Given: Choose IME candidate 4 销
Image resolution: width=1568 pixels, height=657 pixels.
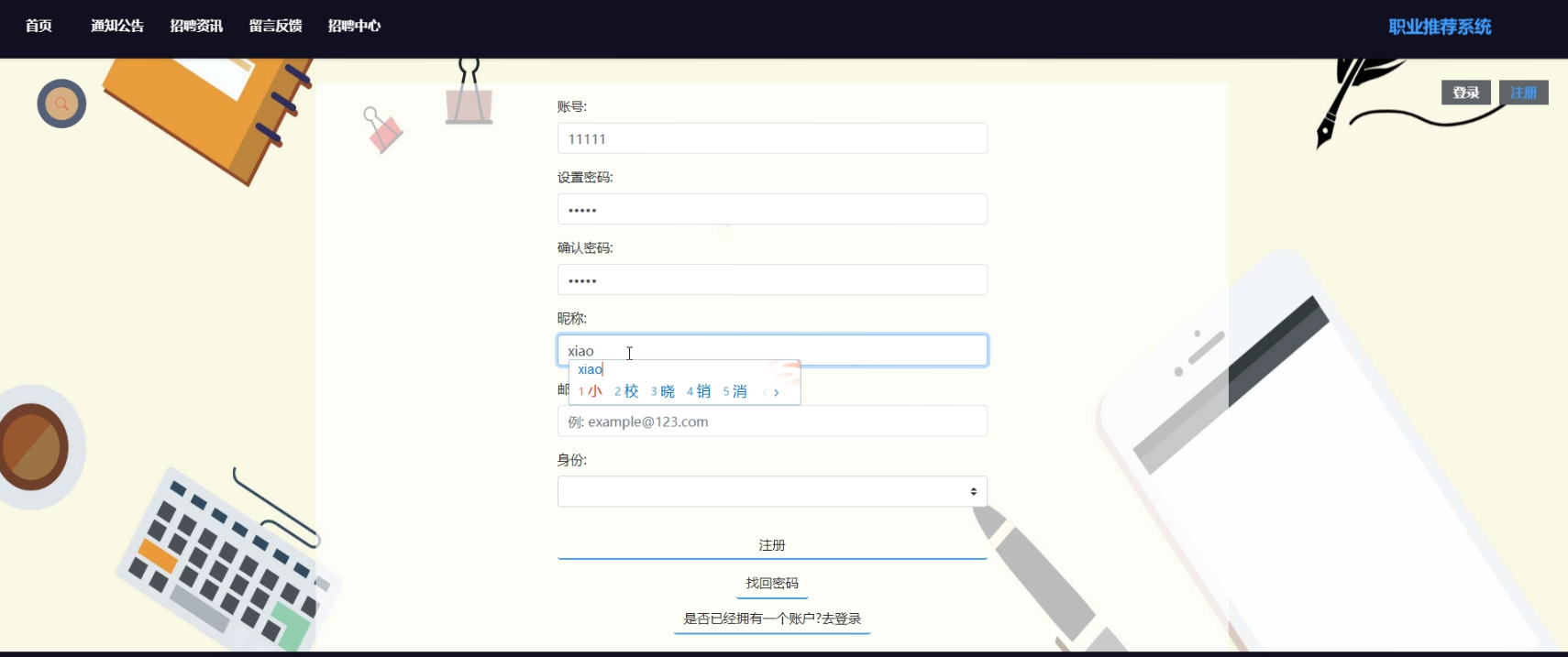Looking at the screenshot, I should pos(699,391).
